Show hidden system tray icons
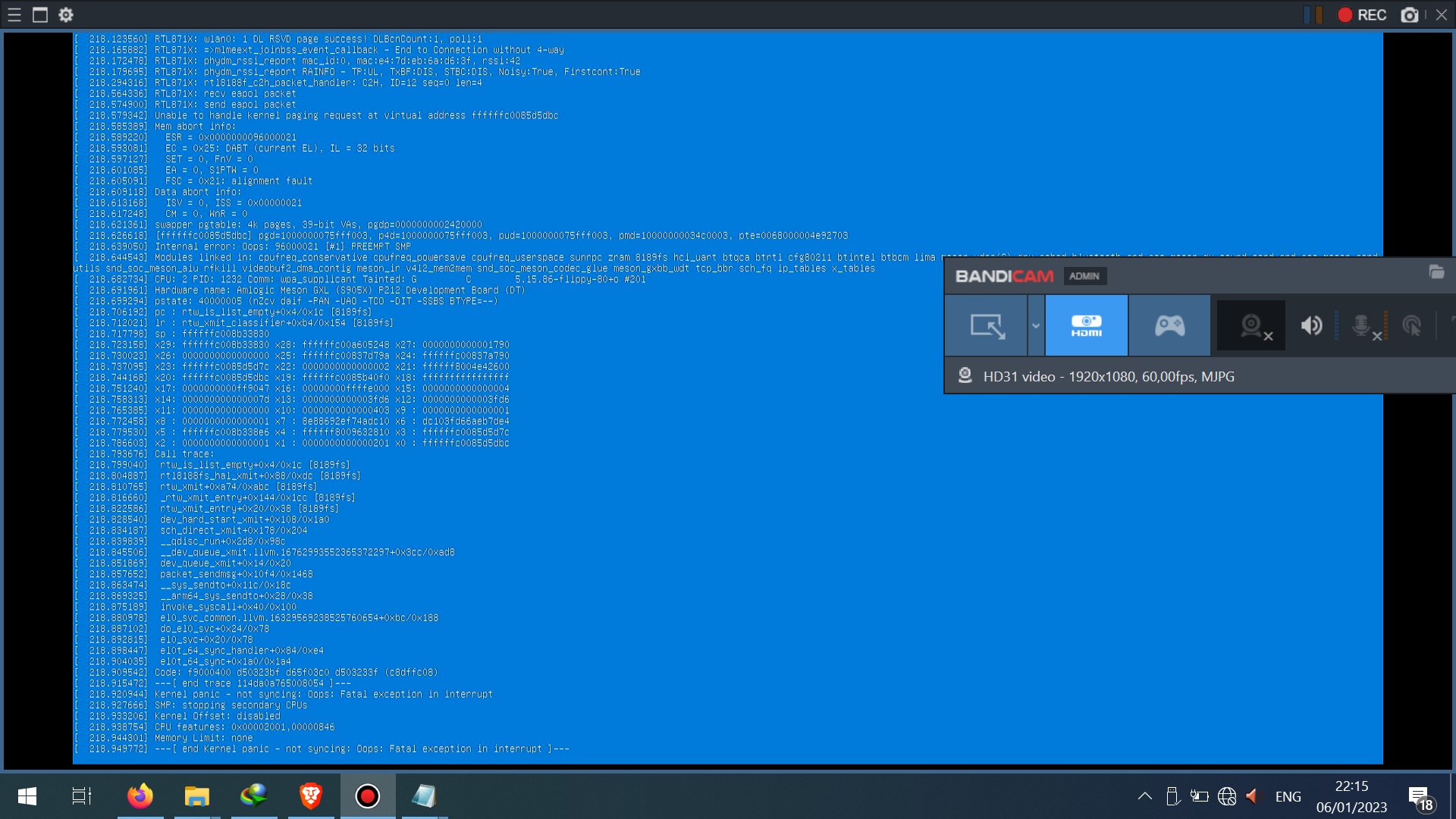Viewport: 1456px width, 819px height. (x=1144, y=796)
